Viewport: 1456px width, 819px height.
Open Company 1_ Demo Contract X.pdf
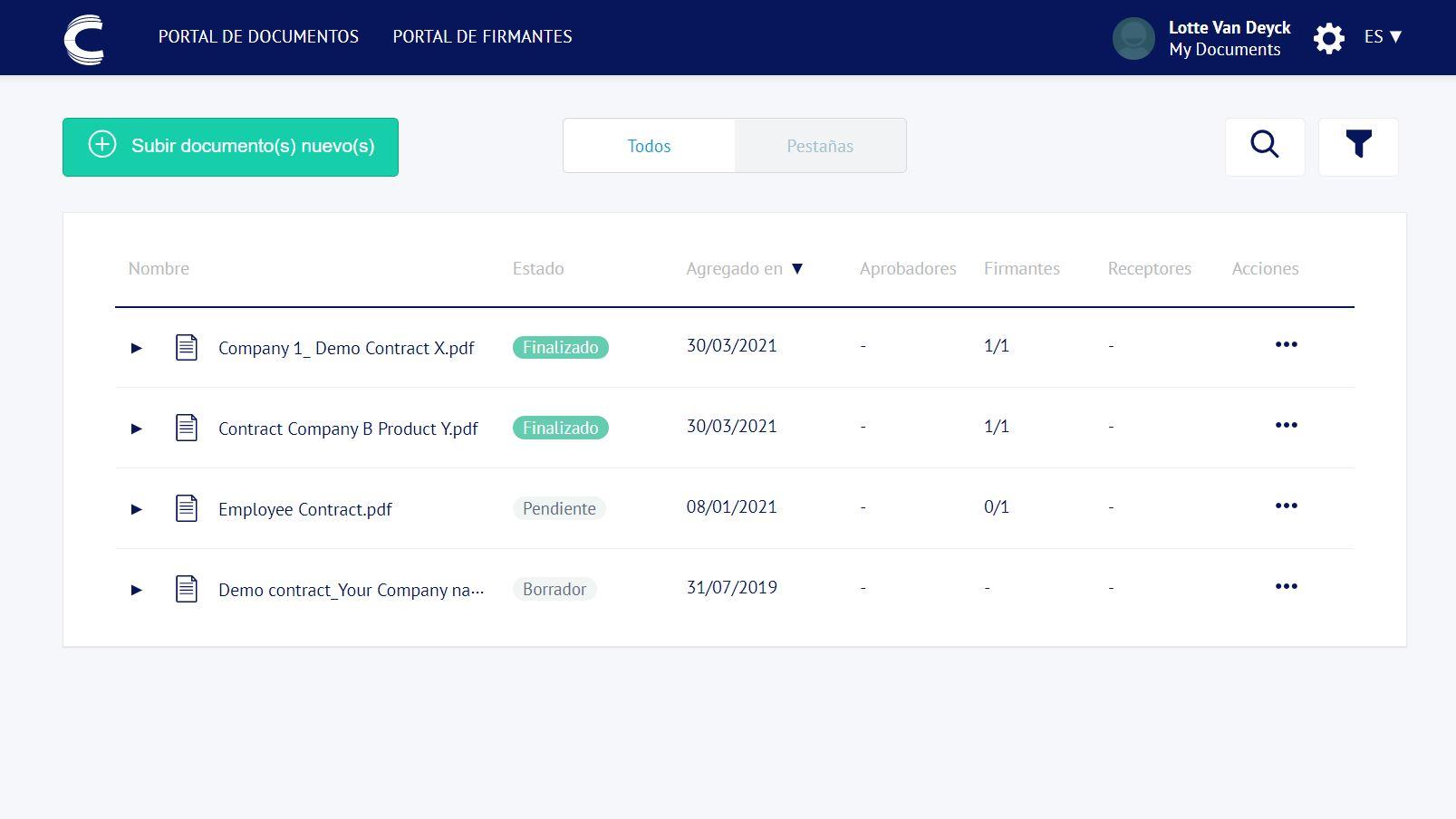(x=346, y=348)
